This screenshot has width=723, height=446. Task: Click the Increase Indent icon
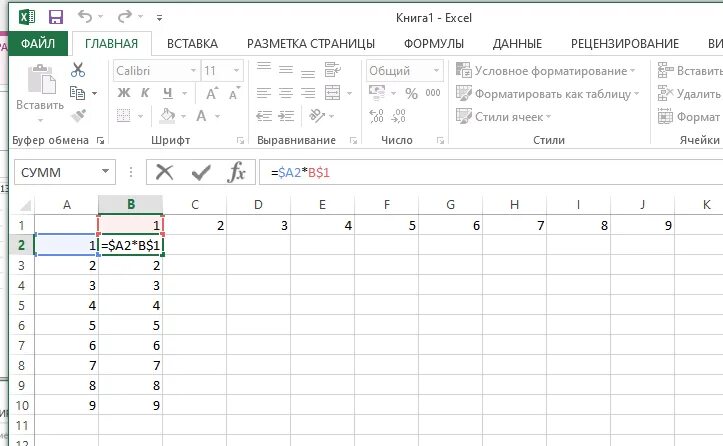tap(286, 115)
